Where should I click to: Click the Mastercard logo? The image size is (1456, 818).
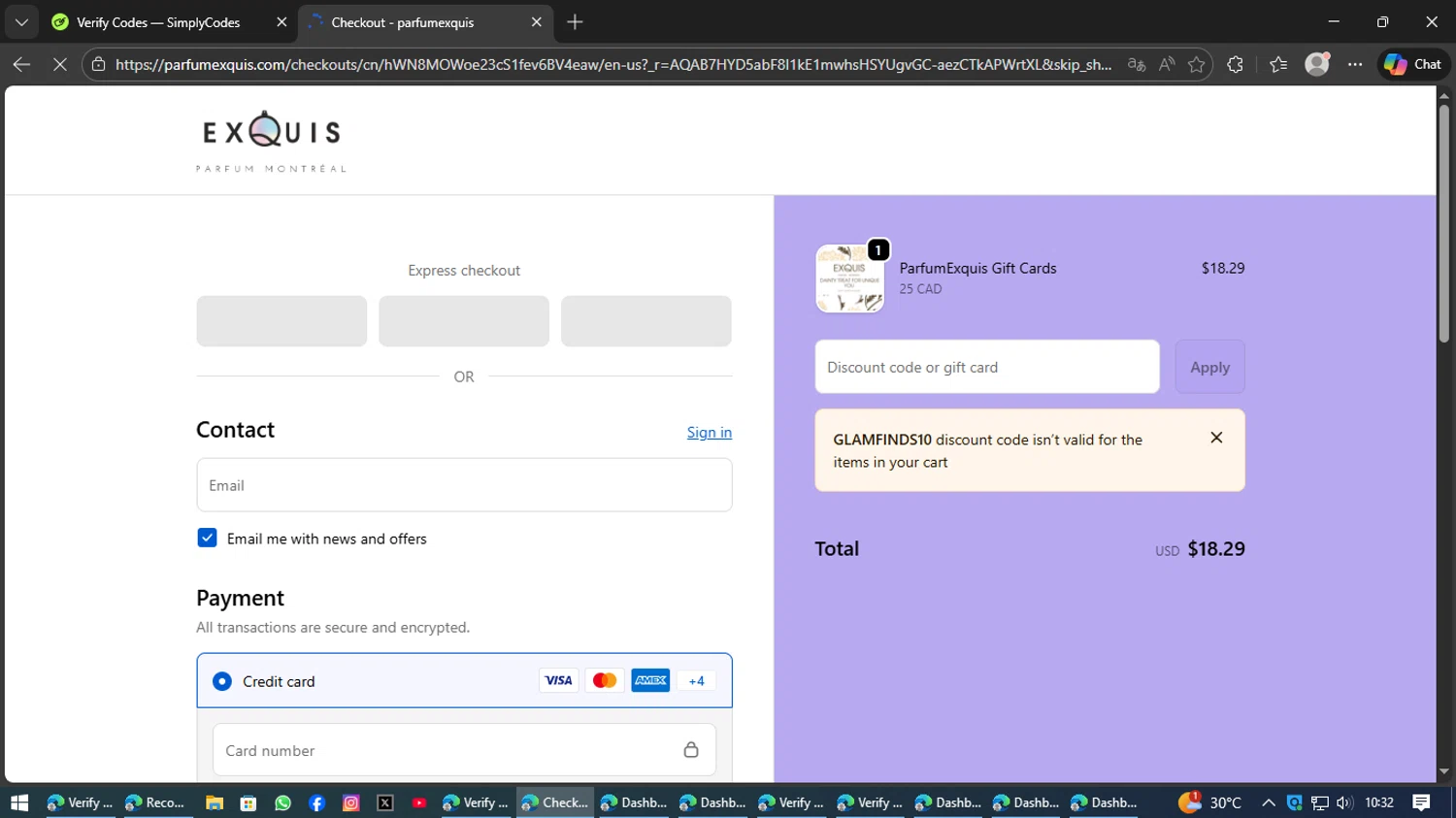click(605, 680)
